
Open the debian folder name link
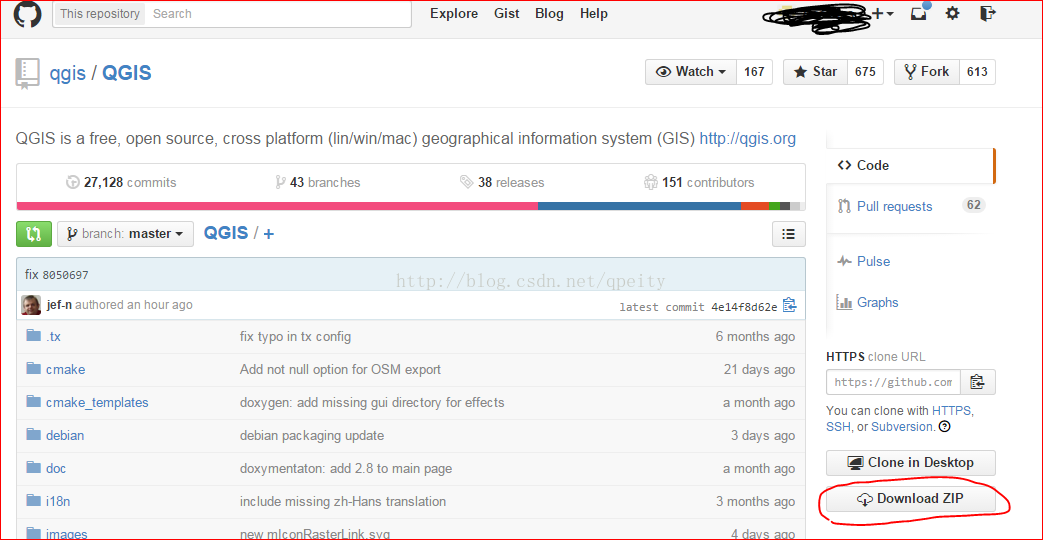(65, 436)
